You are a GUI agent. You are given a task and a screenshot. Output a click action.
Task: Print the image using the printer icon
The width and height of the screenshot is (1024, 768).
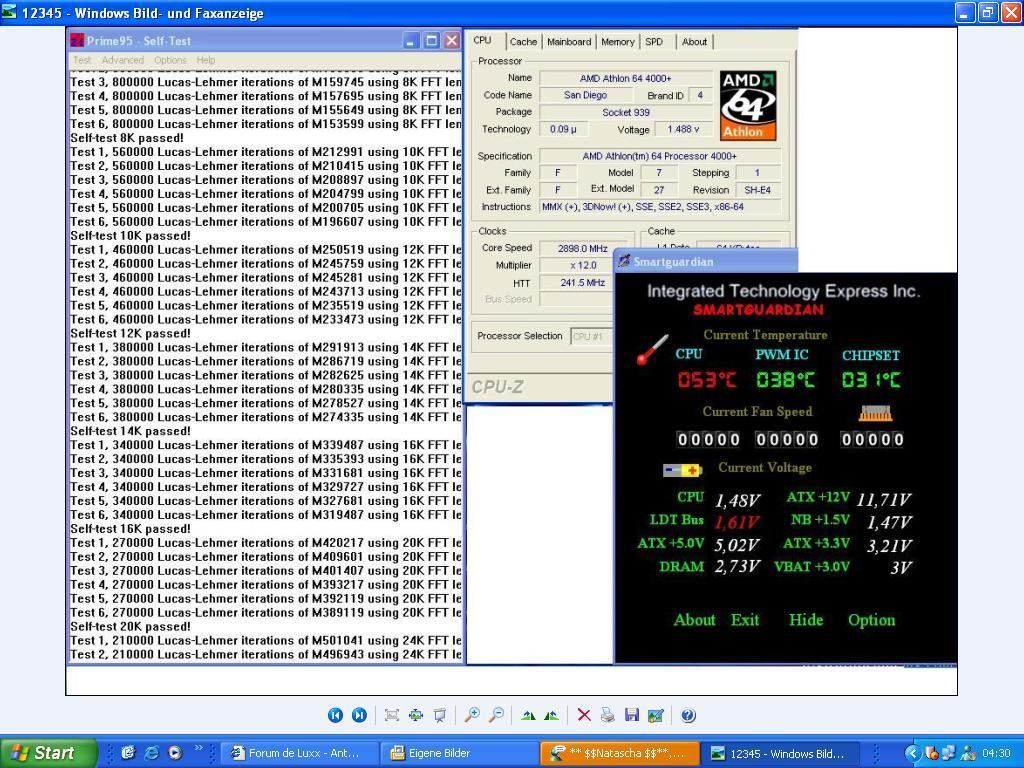tap(608, 715)
